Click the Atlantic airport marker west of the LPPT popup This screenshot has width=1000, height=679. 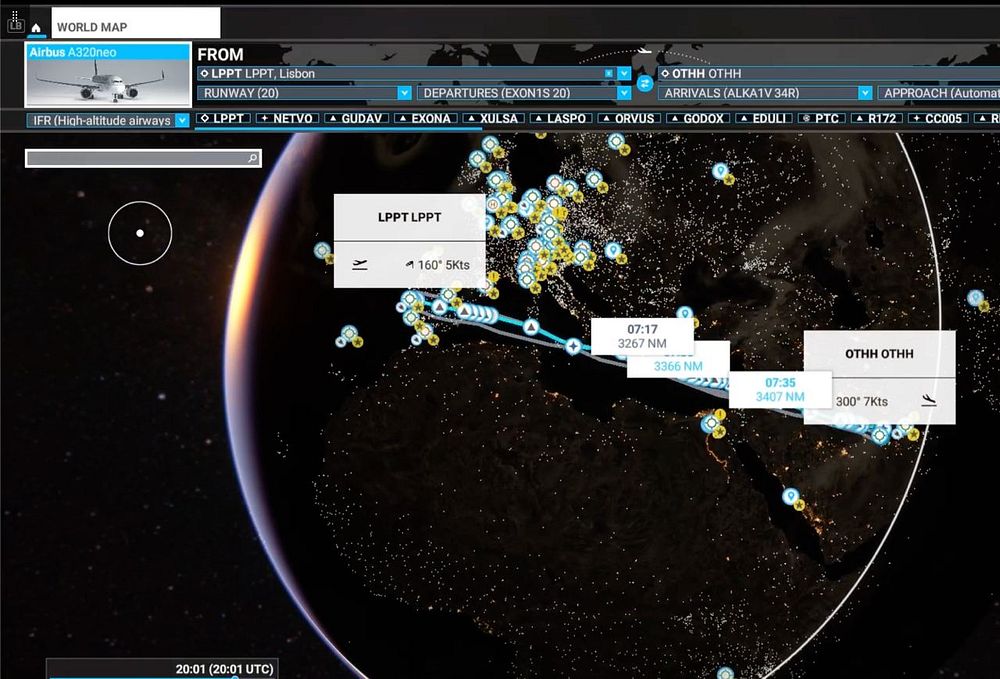322,250
